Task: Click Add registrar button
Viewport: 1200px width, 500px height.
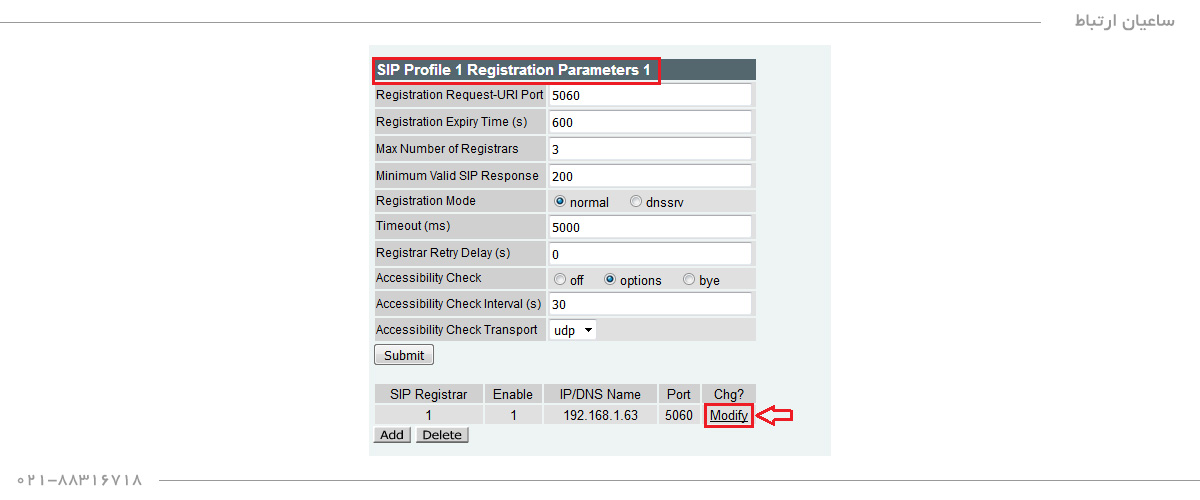Action: (392, 435)
